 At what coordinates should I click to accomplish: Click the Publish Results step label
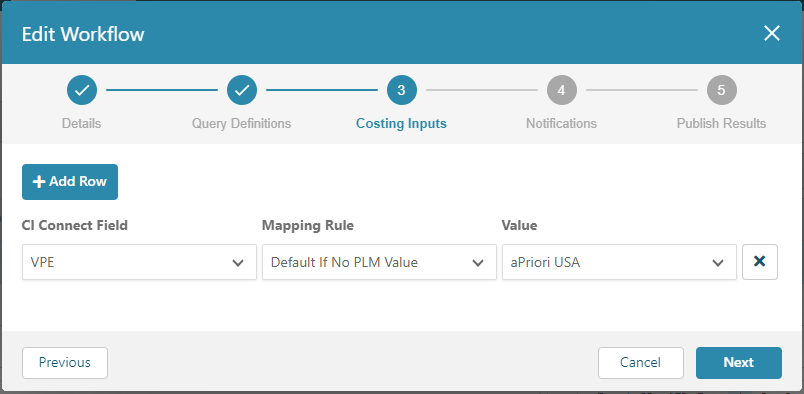click(x=721, y=124)
